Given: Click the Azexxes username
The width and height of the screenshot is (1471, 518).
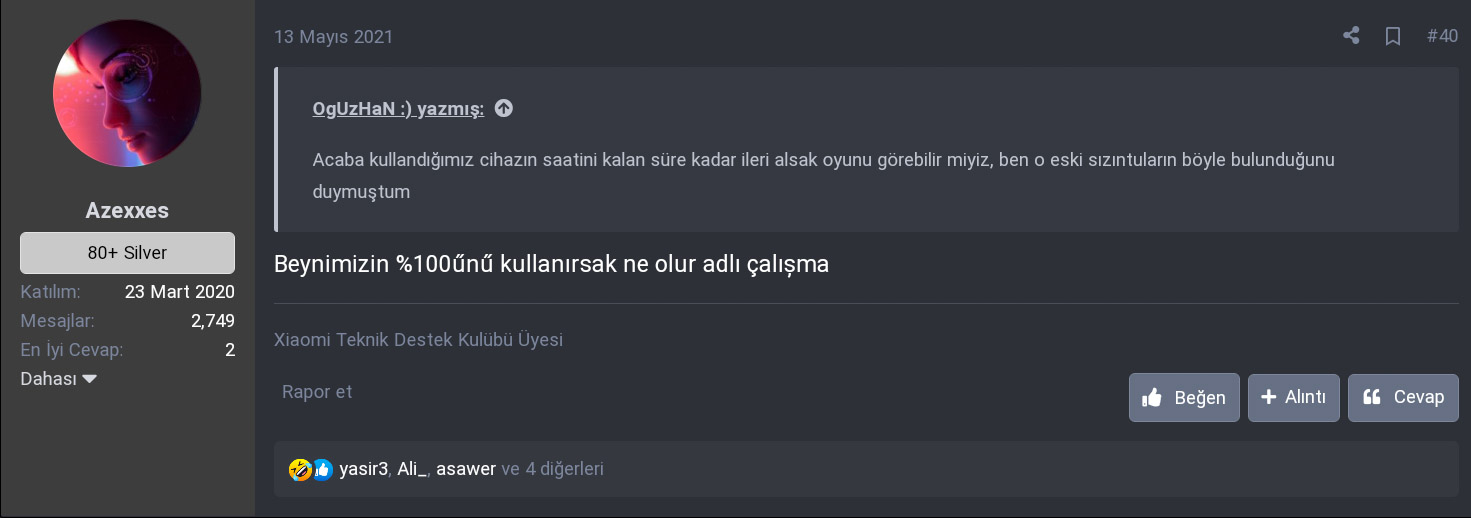Looking at the screenshot, I should (127, 211).
